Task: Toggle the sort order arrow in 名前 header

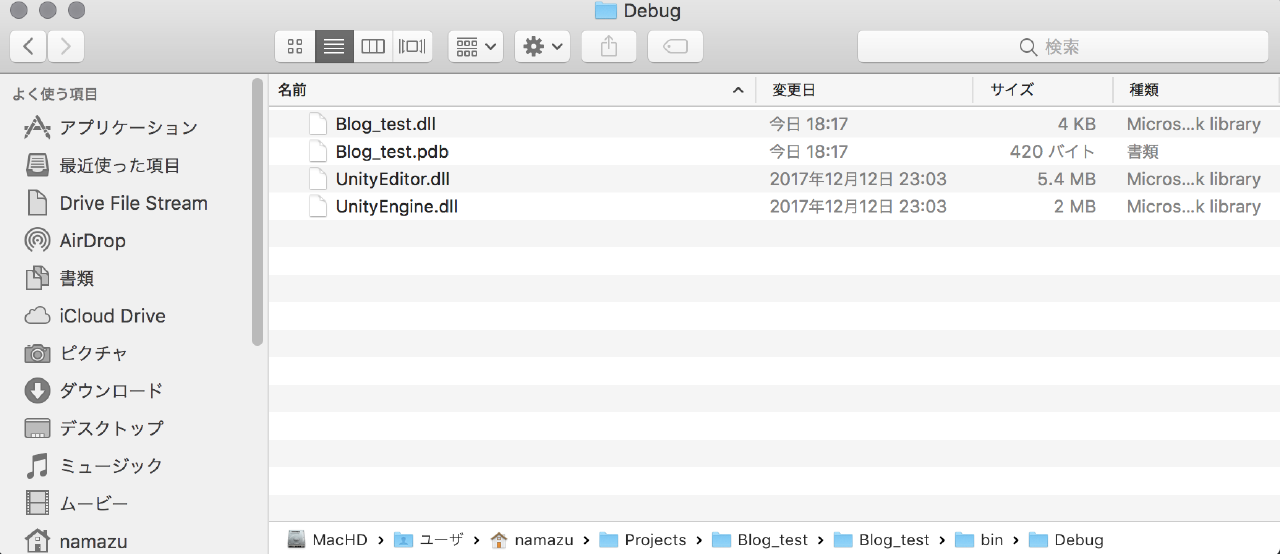Action: pyautogui.click(x=738, y=90)
